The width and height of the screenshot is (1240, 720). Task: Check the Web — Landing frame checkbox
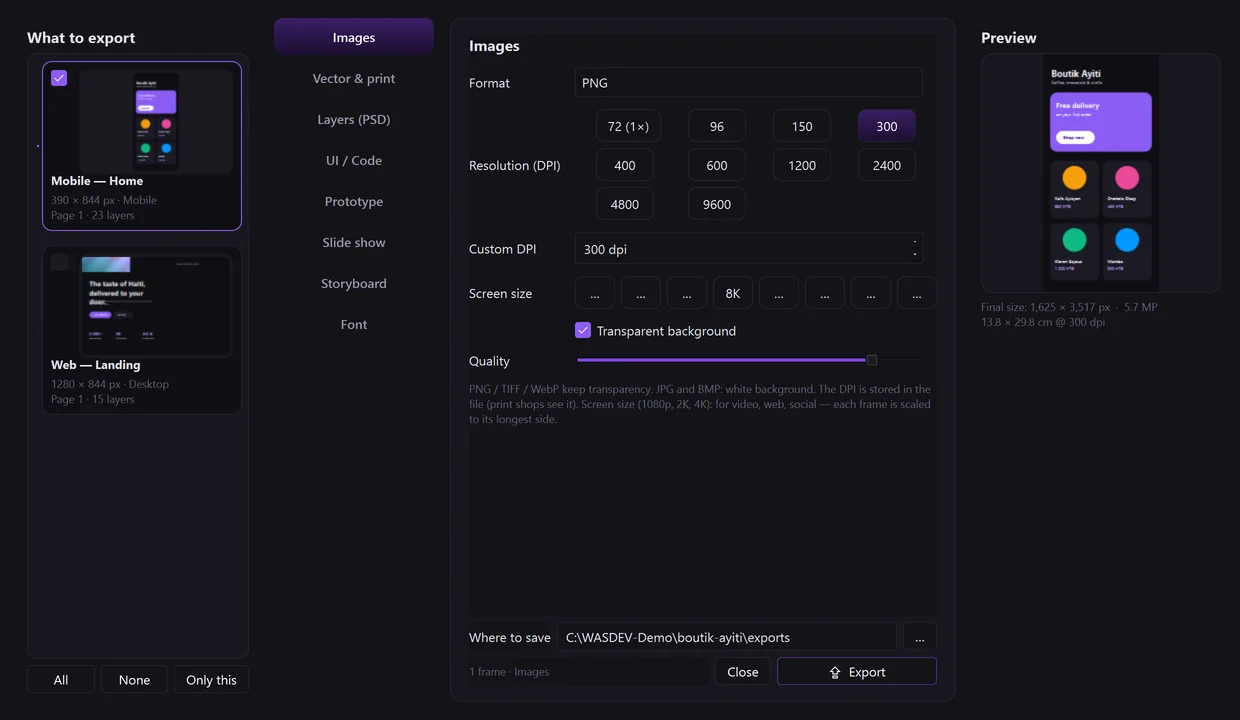pos(59,262)
